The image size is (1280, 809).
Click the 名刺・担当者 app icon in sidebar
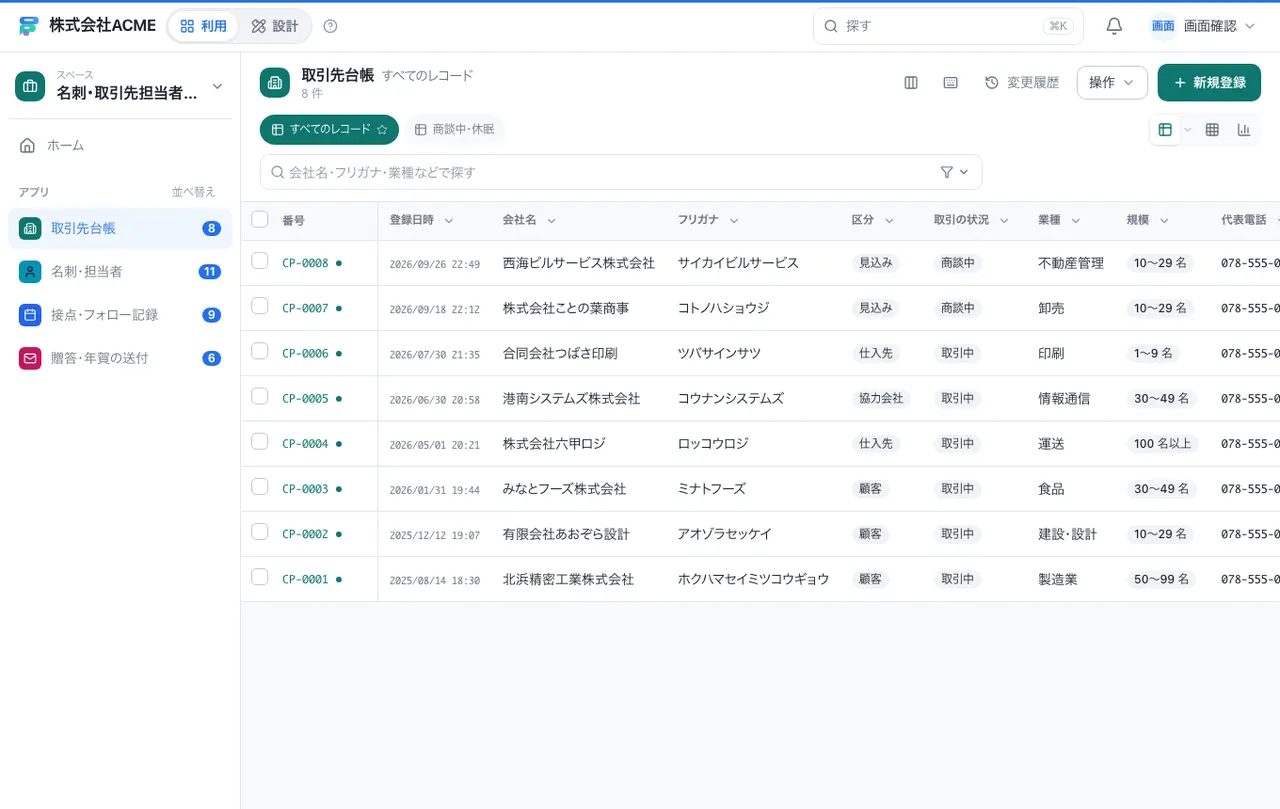[x=30, y=271]
